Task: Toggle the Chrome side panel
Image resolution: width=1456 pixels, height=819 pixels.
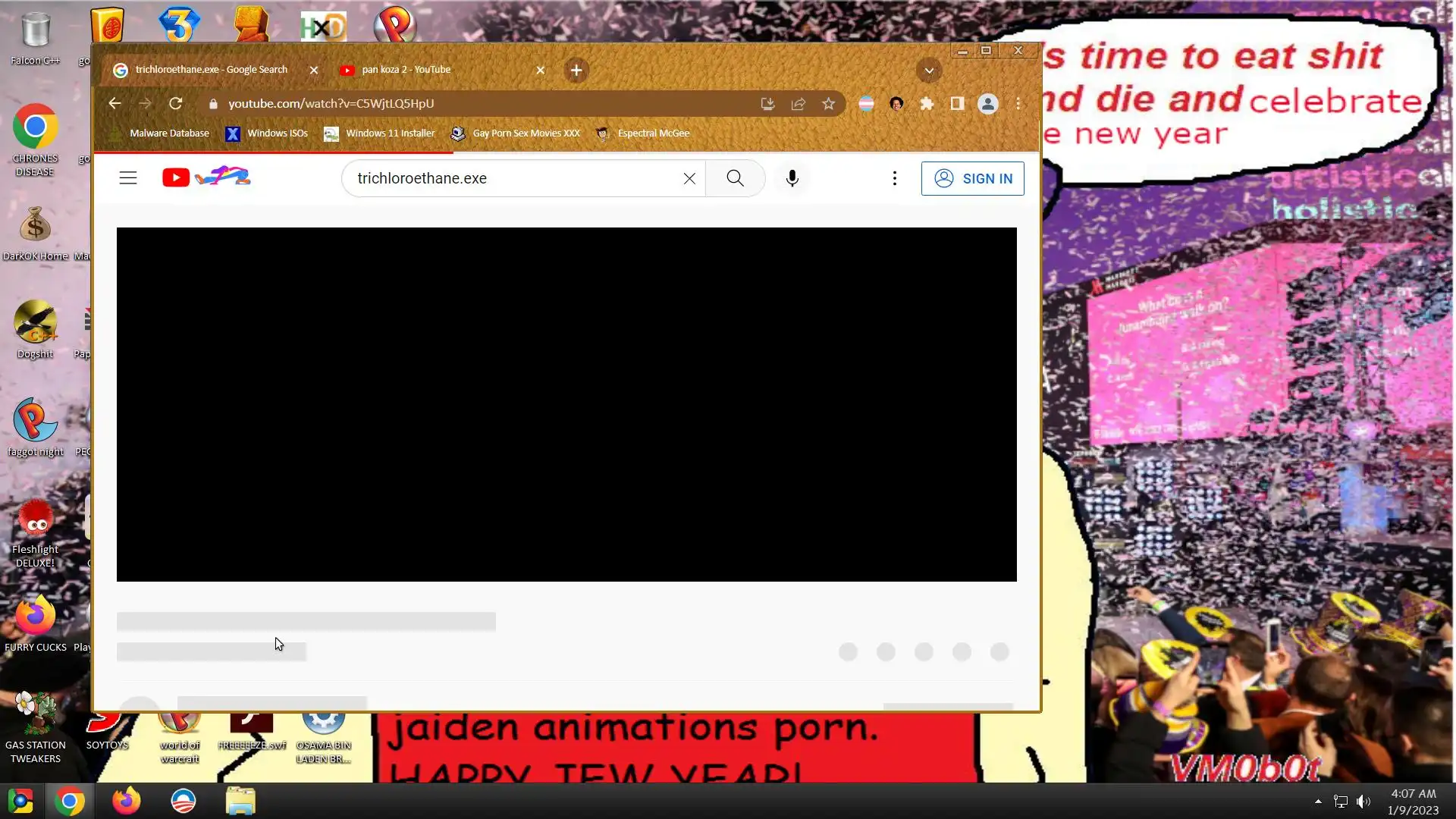Action: [957, 104]
